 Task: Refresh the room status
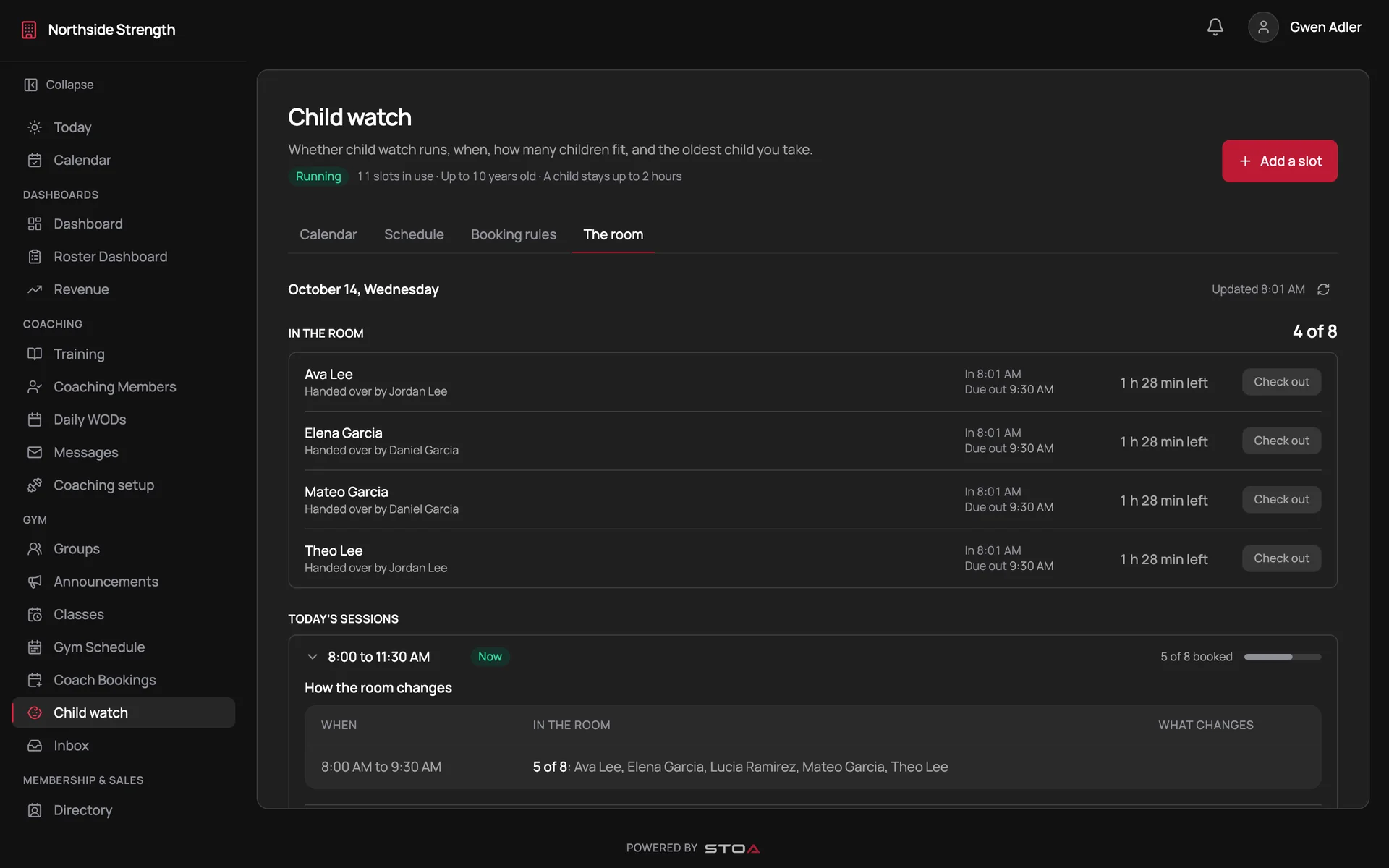(1323, 289)
